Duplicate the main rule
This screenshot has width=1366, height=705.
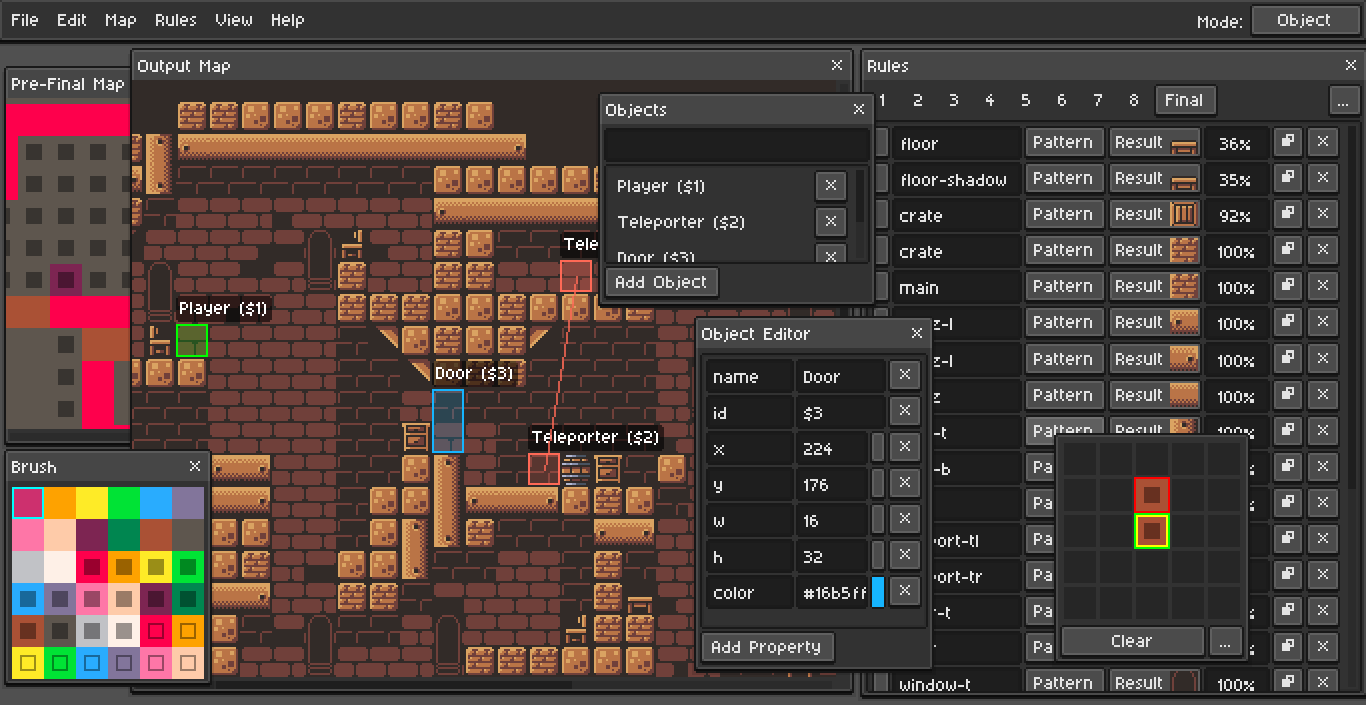point(1288,286)
